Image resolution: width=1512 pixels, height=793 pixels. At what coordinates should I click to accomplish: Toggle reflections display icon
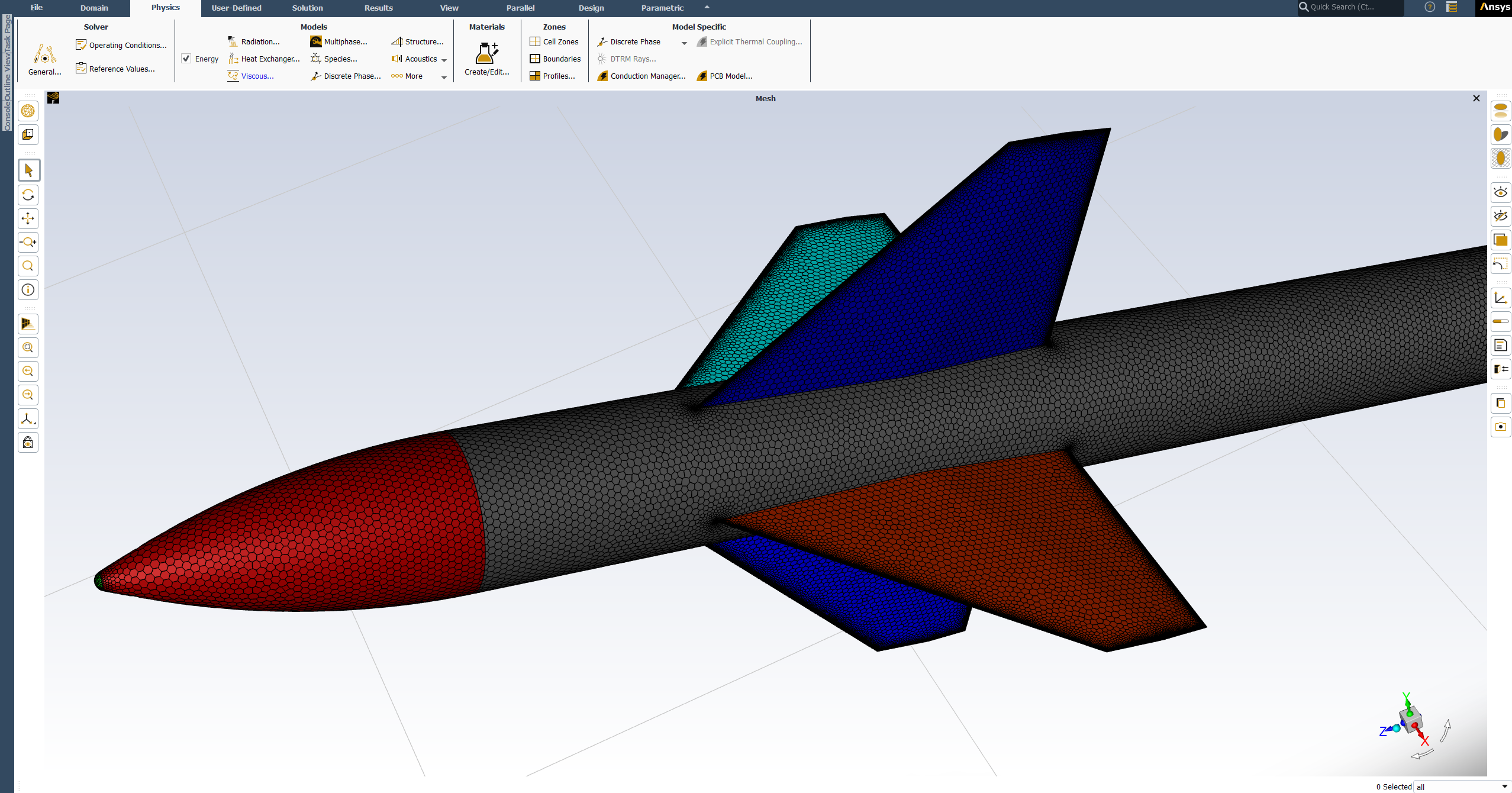(x=1501, y=111)
